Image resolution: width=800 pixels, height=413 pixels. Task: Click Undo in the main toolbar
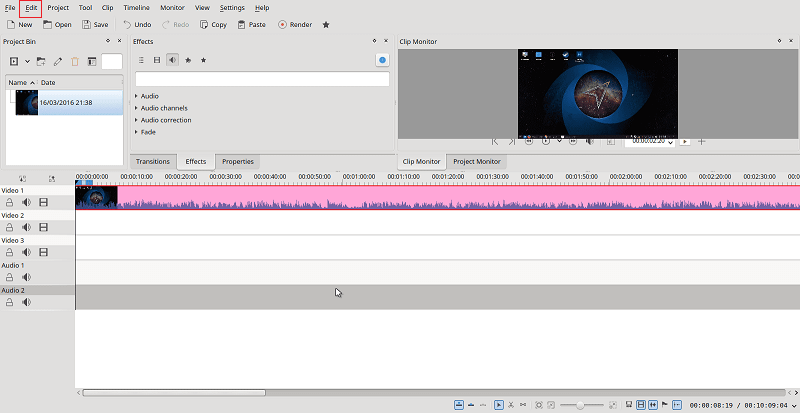[x=137, y=24]
